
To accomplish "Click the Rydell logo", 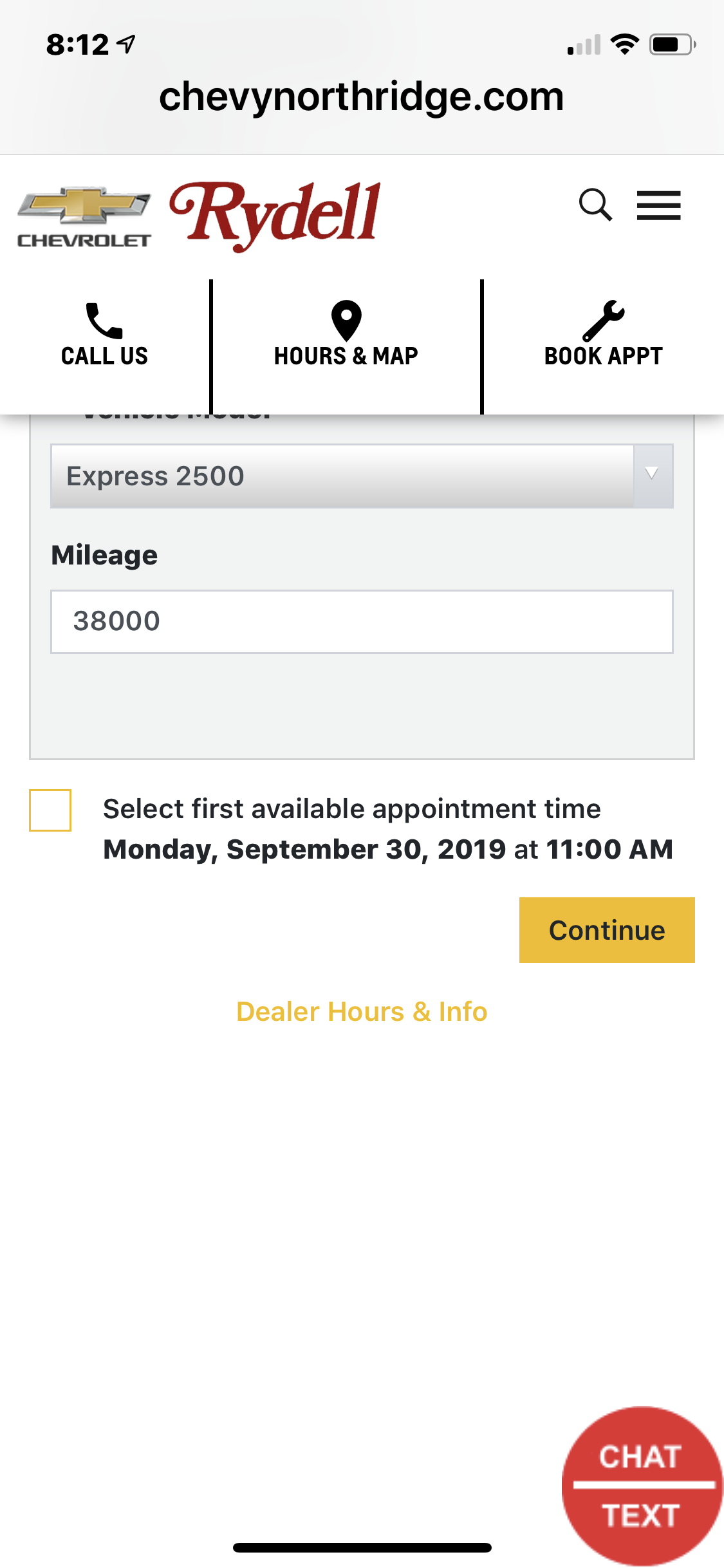I will [275, 216].
